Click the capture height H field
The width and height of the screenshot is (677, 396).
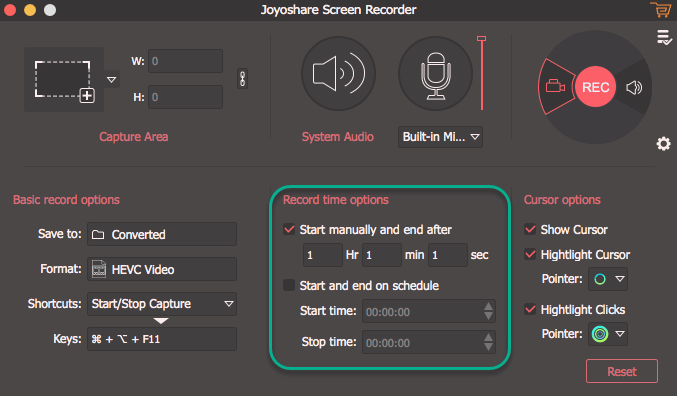click(186, 97)
